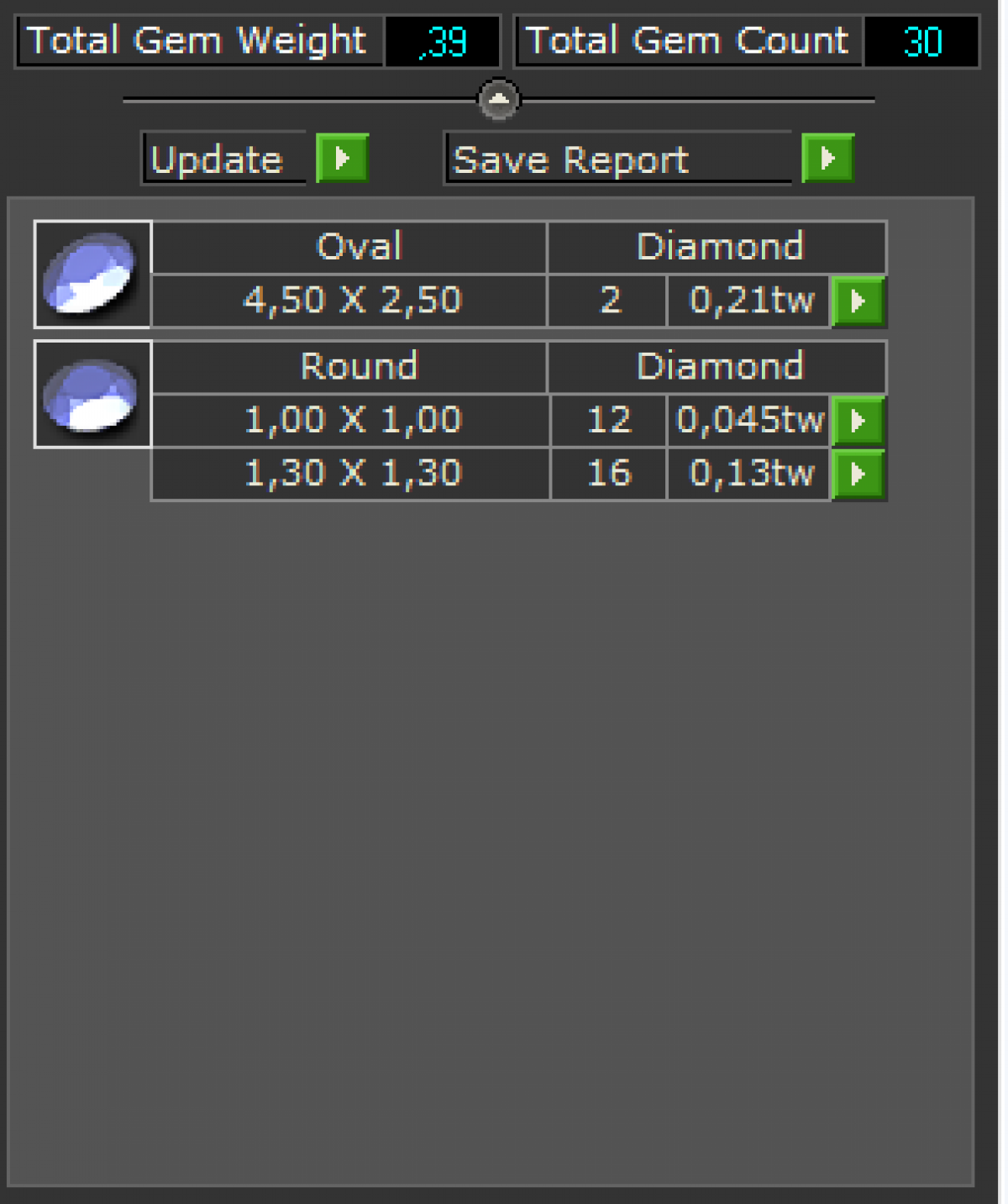The image size is (1008, 1204).
Task: Click green arrow for 0,045tw round row
Action: point(858,421)
